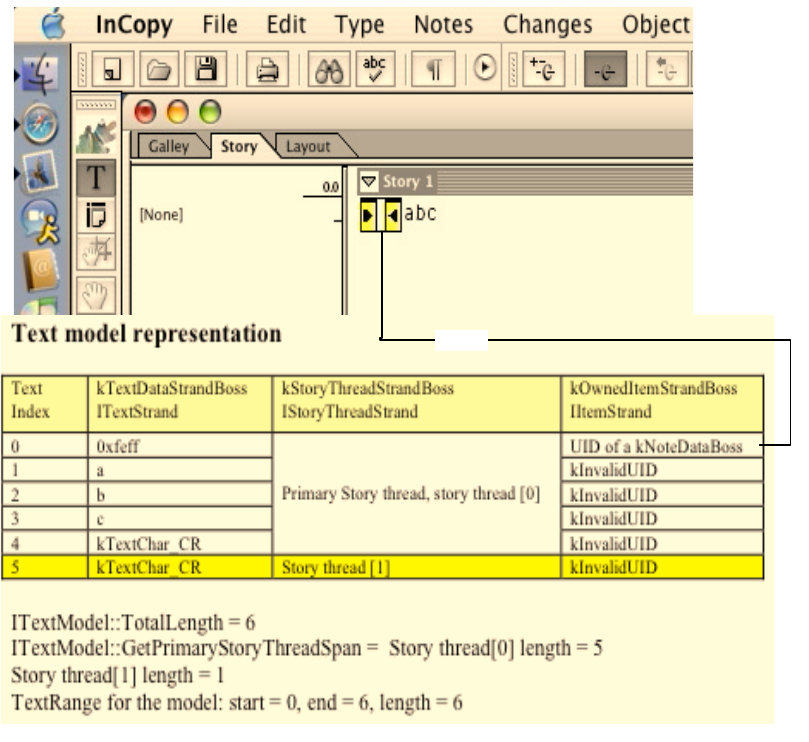Viewport: 809px width, 742px height.
Task: Open the InCopy application menu
Action: 134,25
